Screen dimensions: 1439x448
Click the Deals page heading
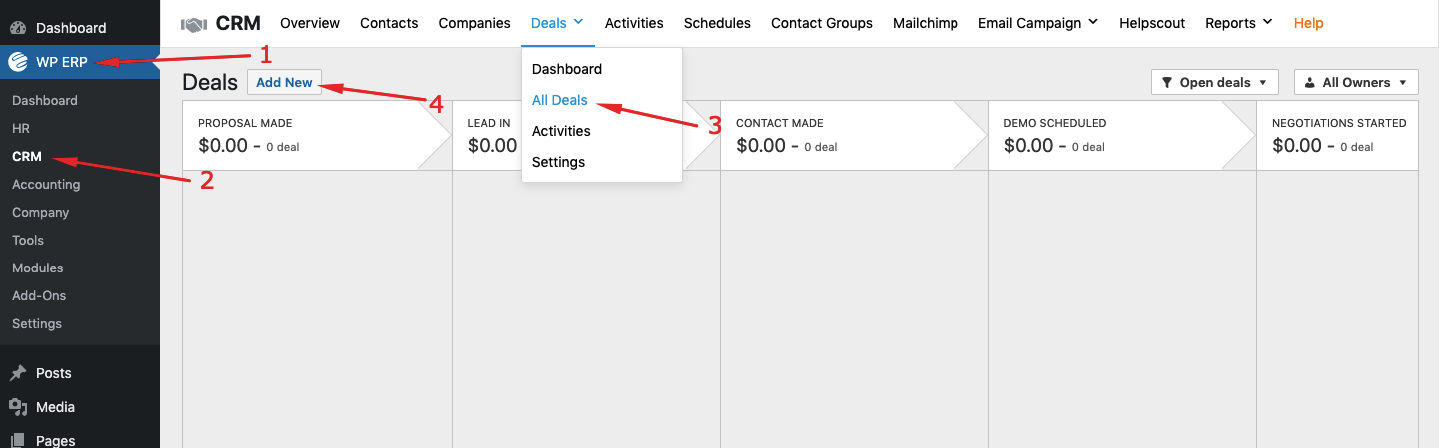tap(210, 83)
